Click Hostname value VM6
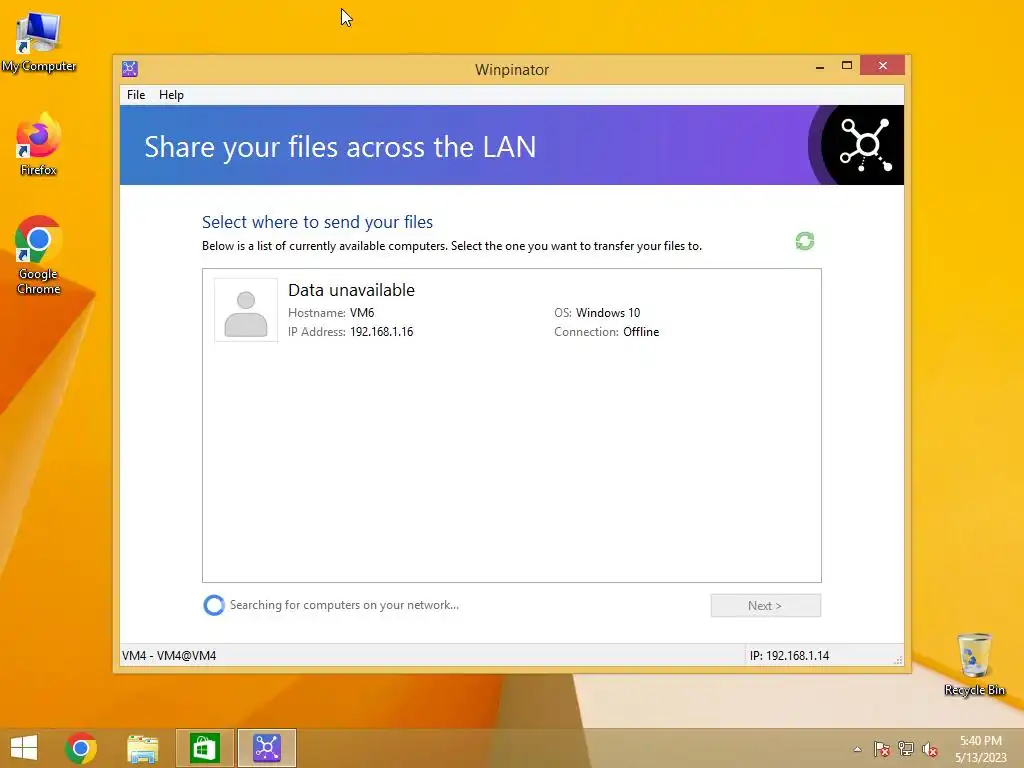 point(362,313)
